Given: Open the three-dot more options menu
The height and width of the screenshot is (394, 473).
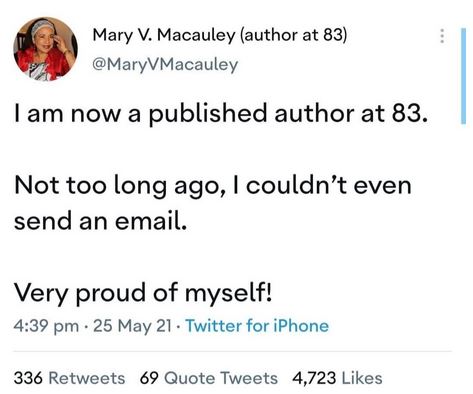Looking at the screenshot, I should (x=442, y=36).
